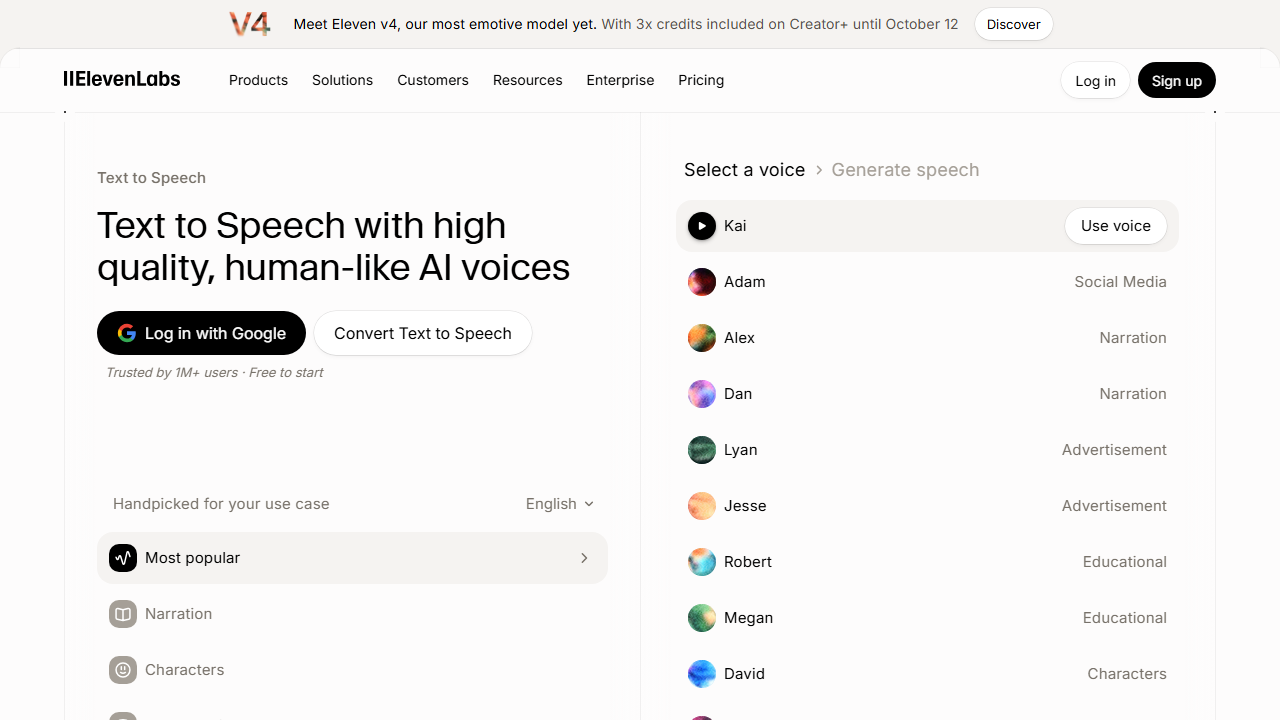The image size is (1280, 720).
Task: Click the Generate speech breadcrumb step
Action: 905,170
